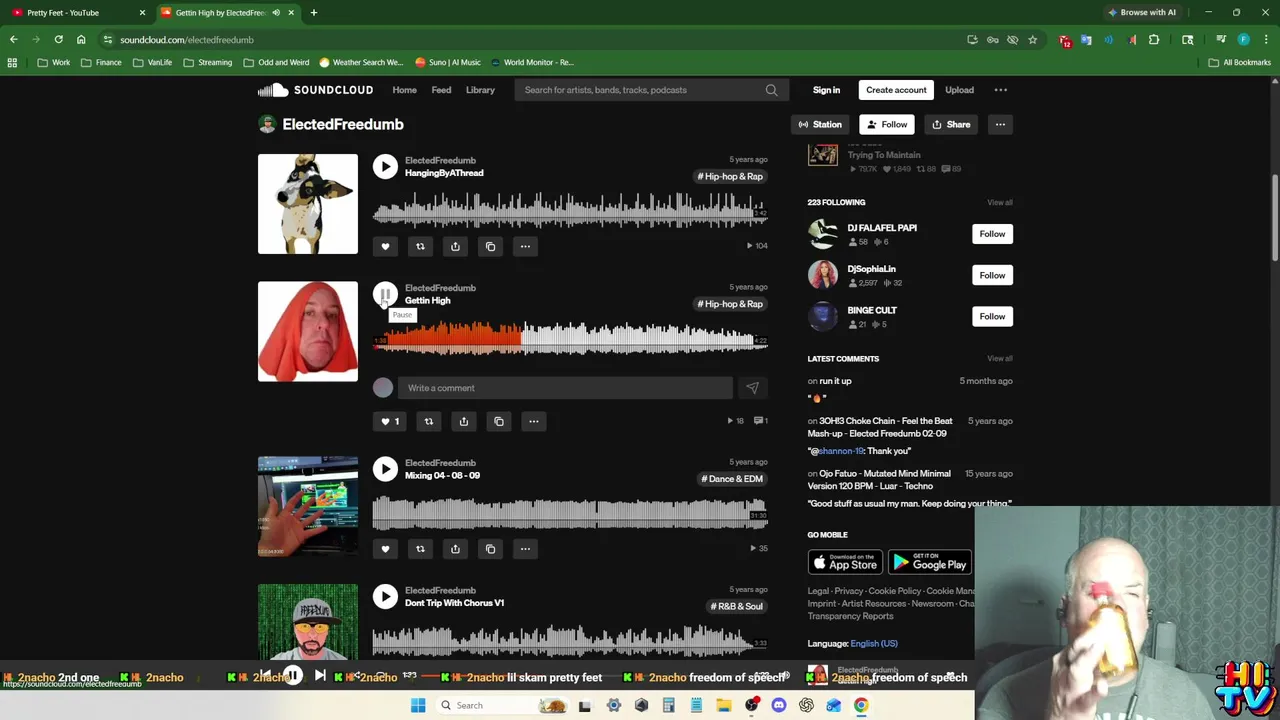This screenshot has height=720, width=1280.
Task: Follow ElectedFreedumb from the profile header
Action: [x=887, y=125]
